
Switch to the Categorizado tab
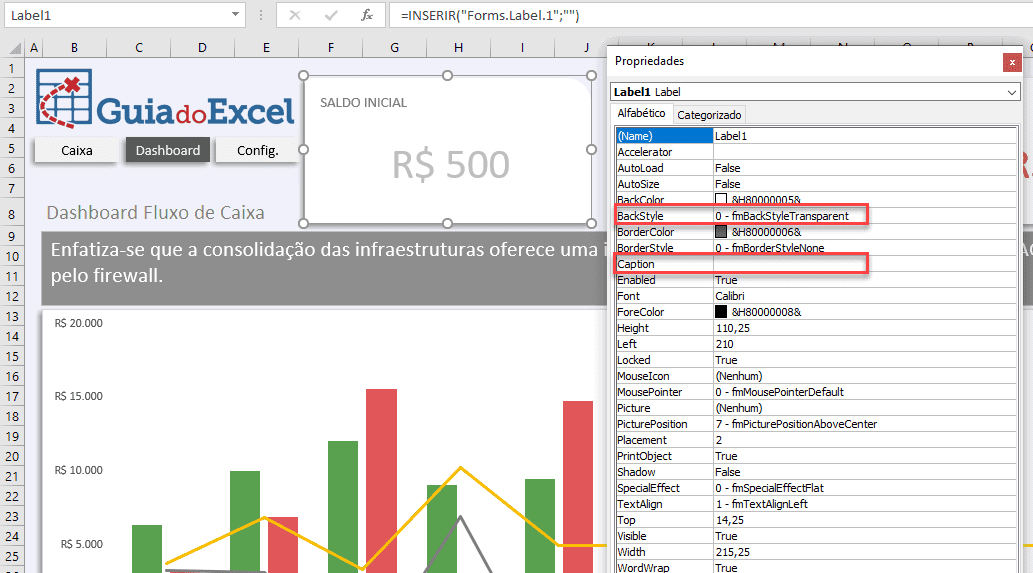(x=709, y=115)
